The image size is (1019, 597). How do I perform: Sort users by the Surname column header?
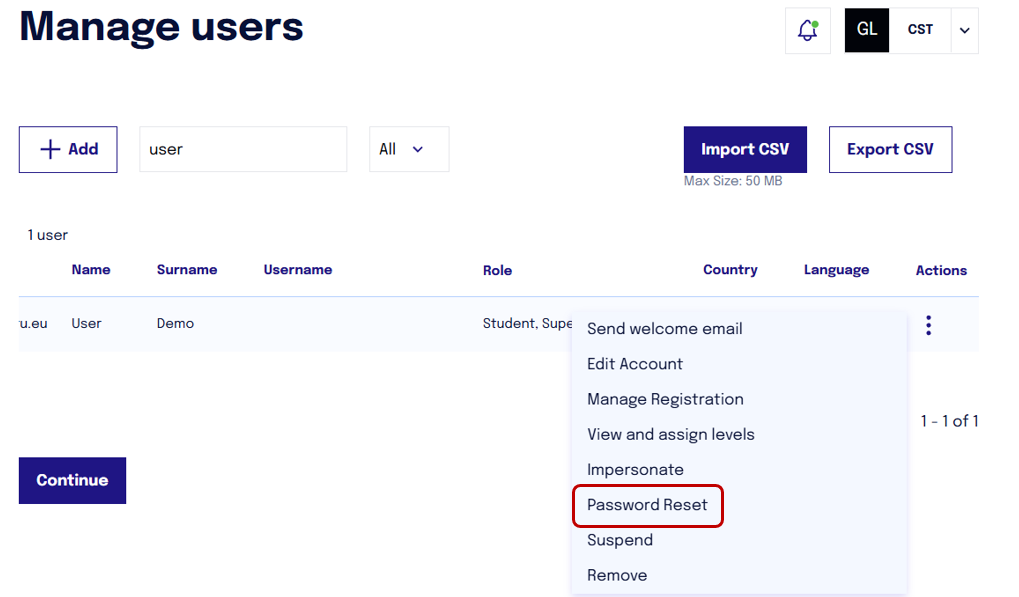pos(187,269)
